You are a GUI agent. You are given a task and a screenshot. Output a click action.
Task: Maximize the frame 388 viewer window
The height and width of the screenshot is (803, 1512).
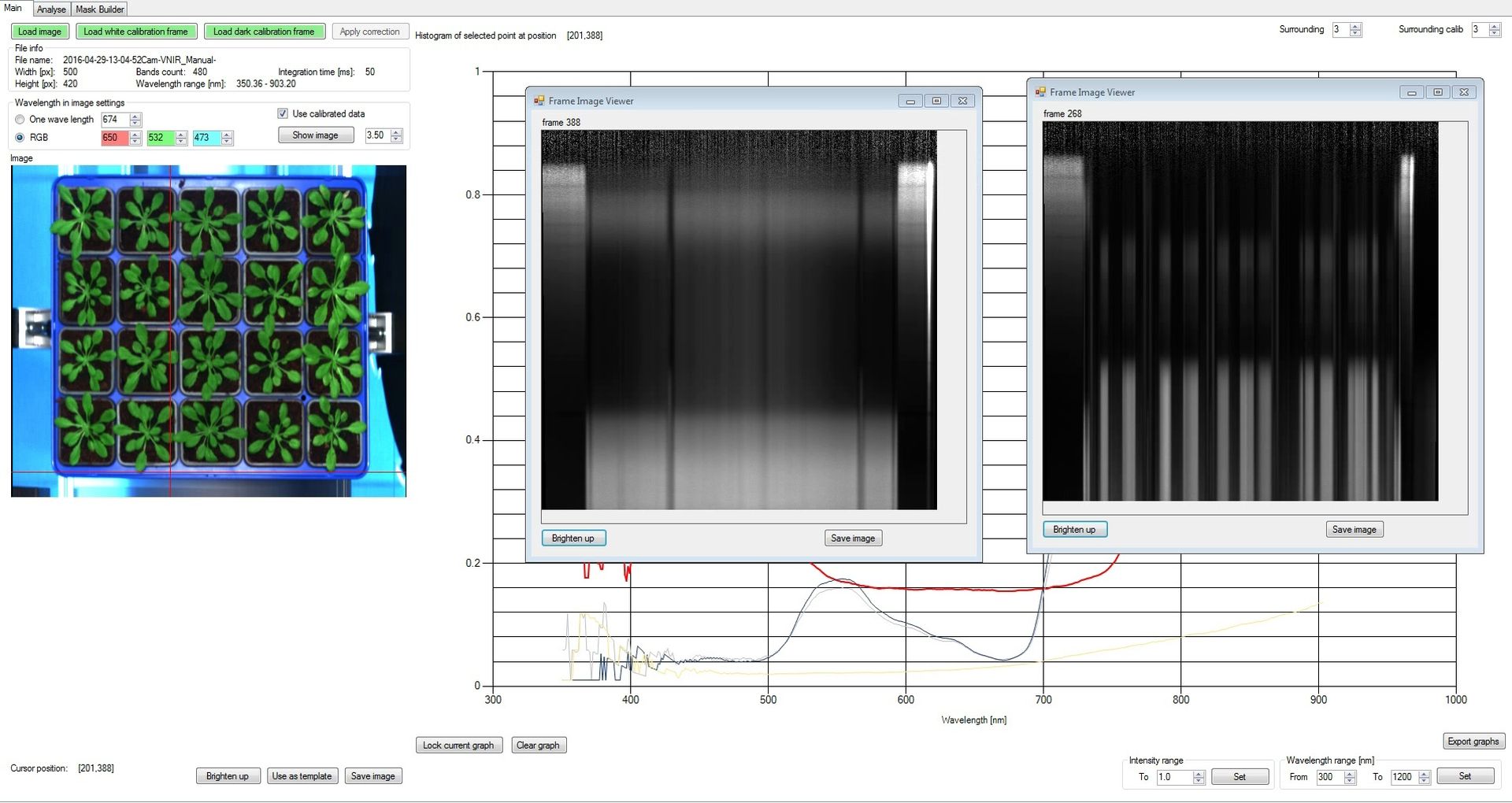[936, 101]
